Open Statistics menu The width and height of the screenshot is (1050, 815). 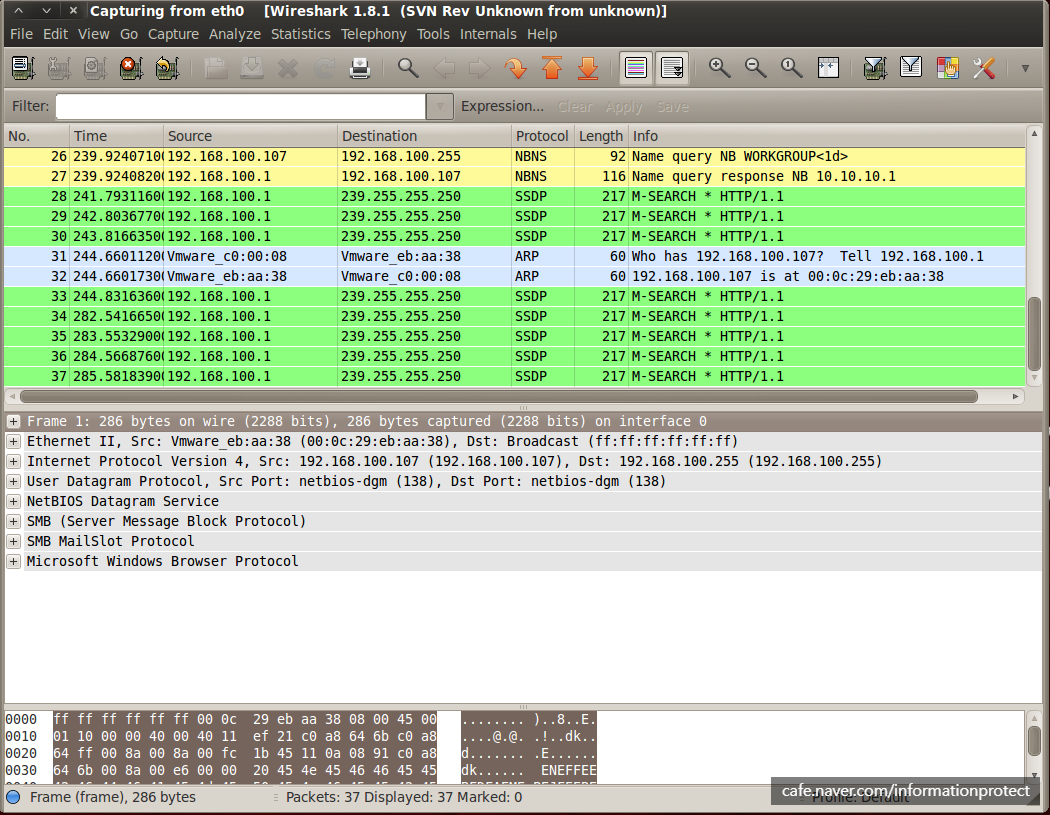301,34
